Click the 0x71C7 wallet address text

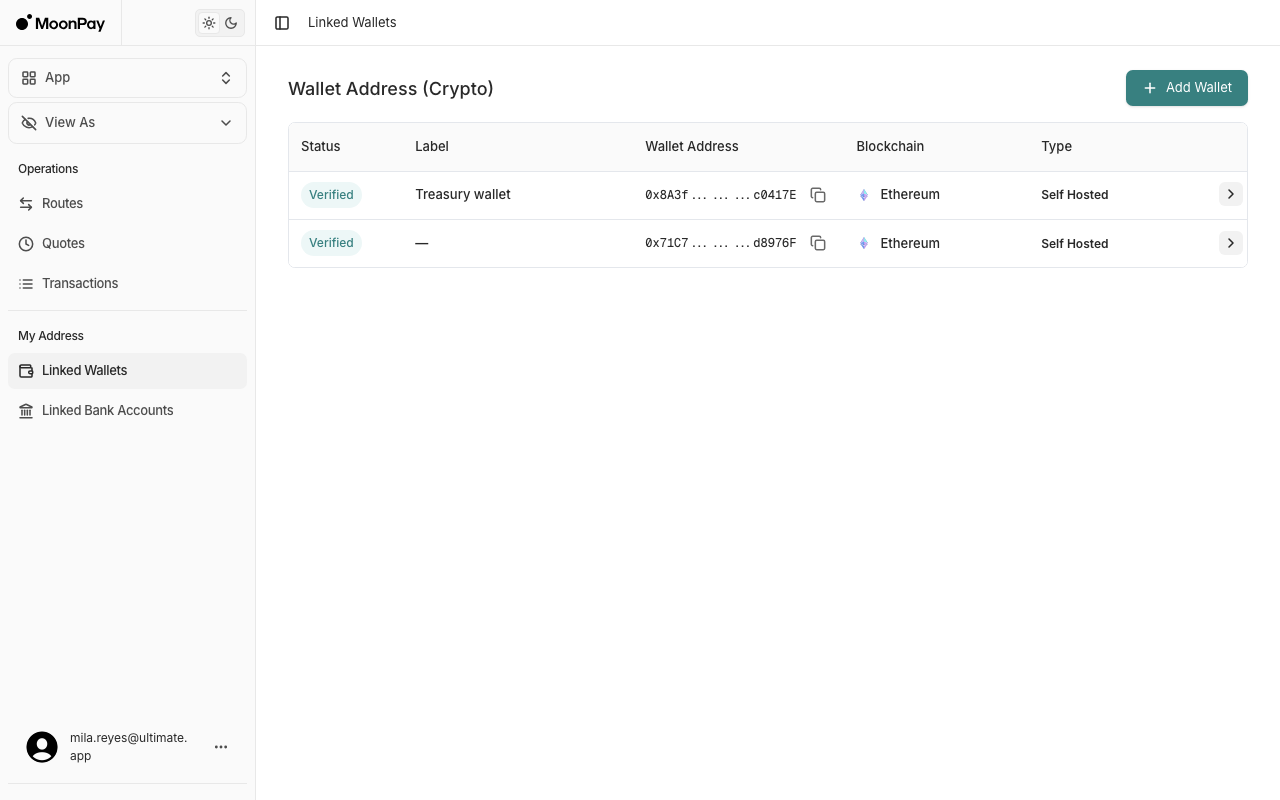[721, 243]
